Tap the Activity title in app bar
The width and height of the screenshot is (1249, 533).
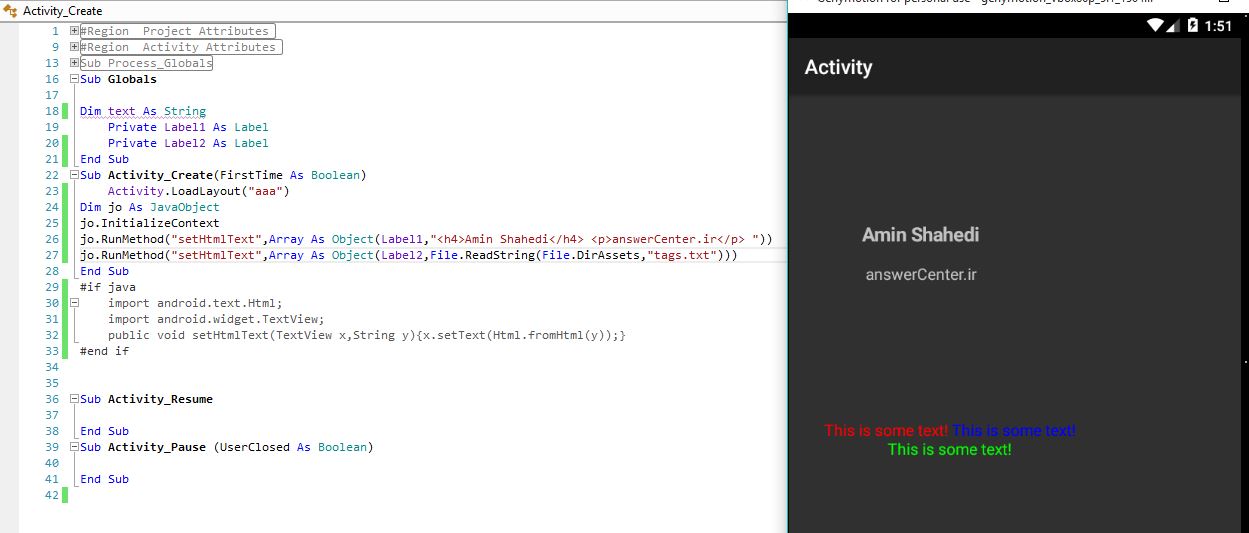[x=838, y=67]
